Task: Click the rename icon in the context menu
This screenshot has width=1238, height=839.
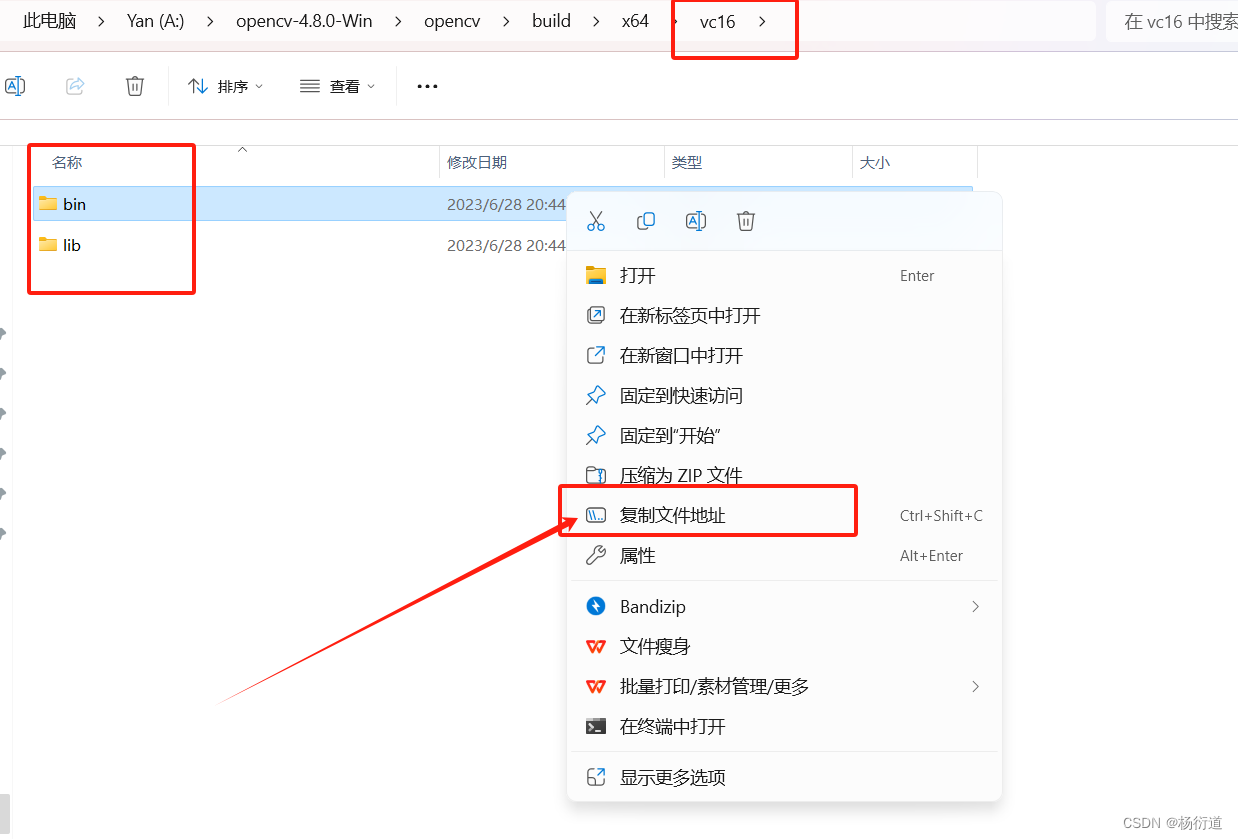Action: click(696, 221)
